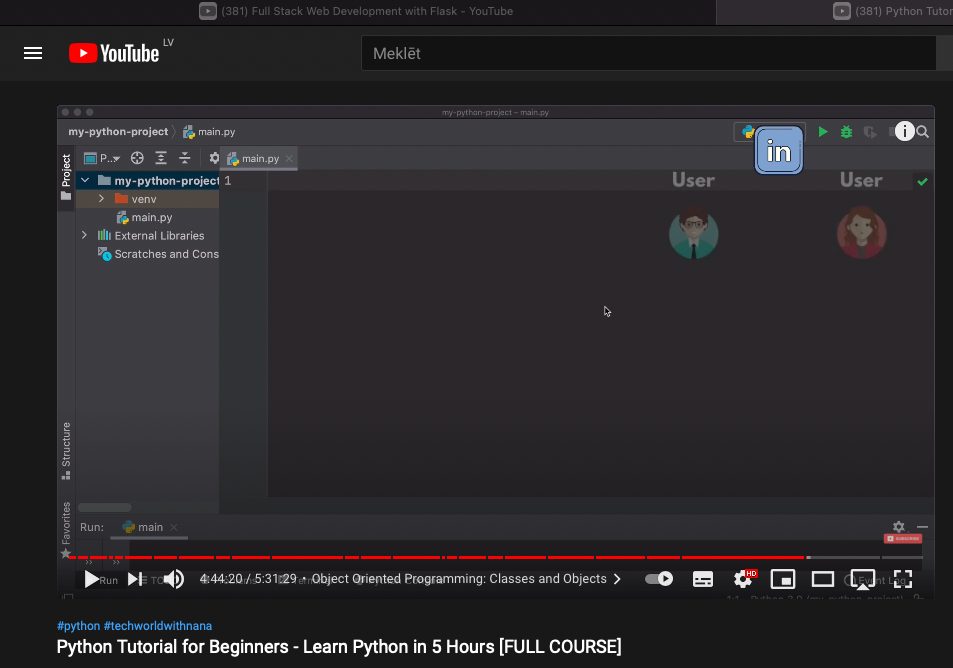Switch to miniplayer mode

click(783, 579)
